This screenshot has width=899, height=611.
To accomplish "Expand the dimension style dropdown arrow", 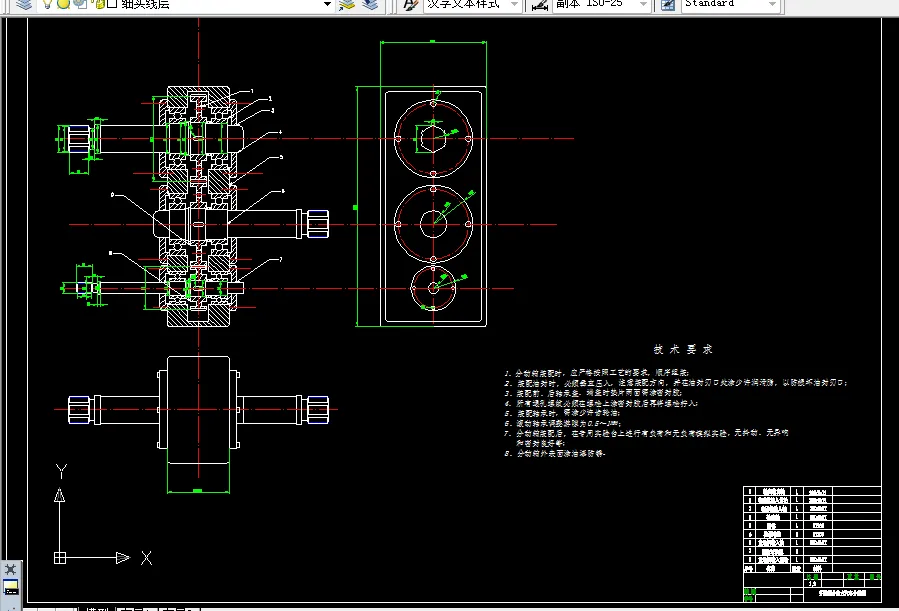I will pyautogui.click(x=643, y=5).
